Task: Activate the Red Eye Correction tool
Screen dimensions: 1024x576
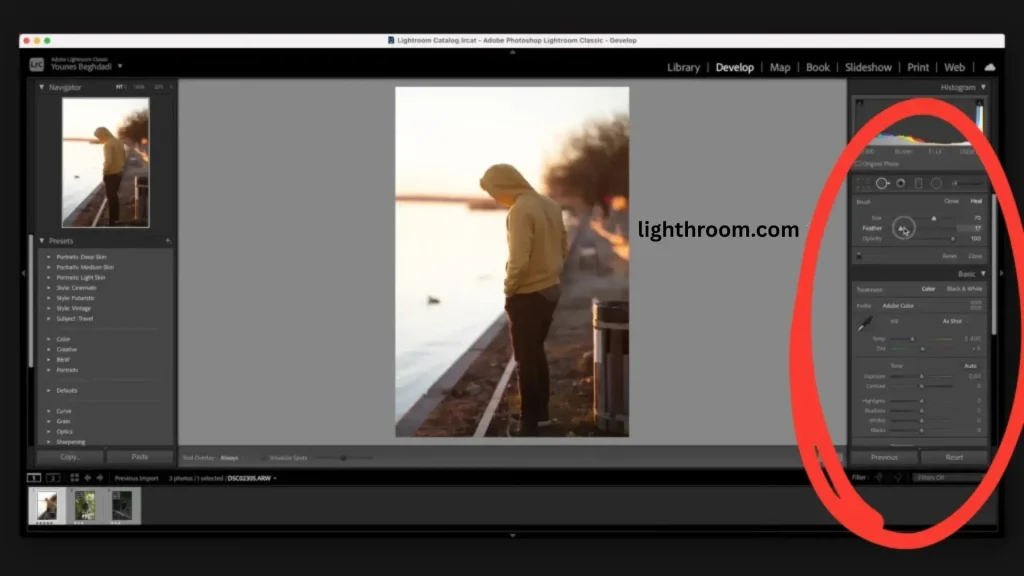Action: click(x=899, y=182)
